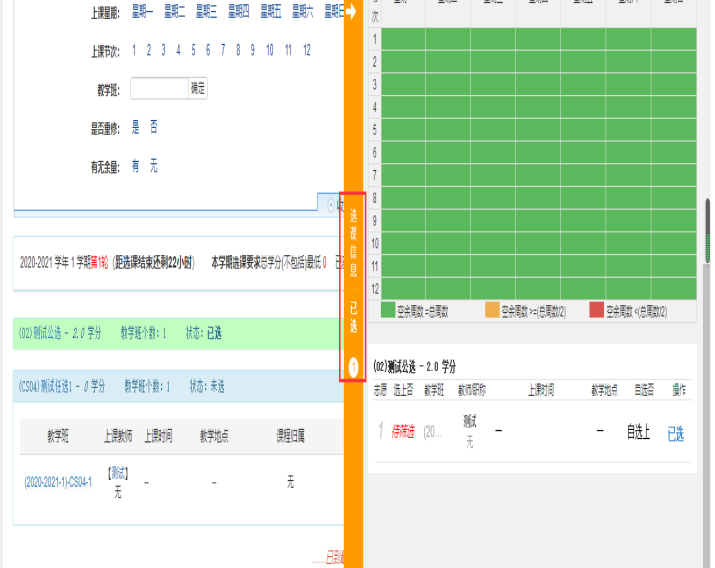The height and width of the screenshot is (568, 715).
Task: Click the red 空余周数<(总周数/2) legend swatch
Action: point(596,310)
